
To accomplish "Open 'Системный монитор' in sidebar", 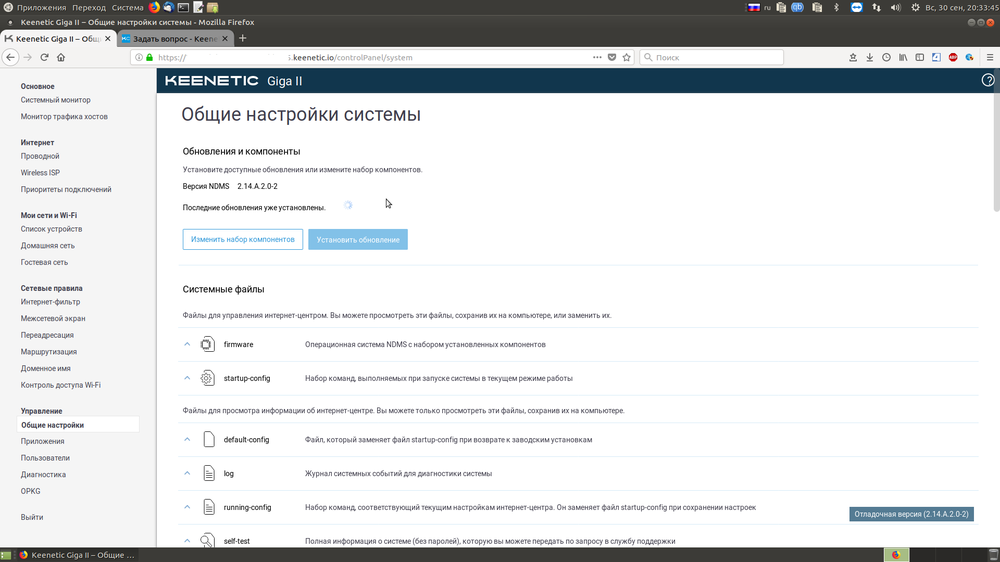I will pos(55,100).
